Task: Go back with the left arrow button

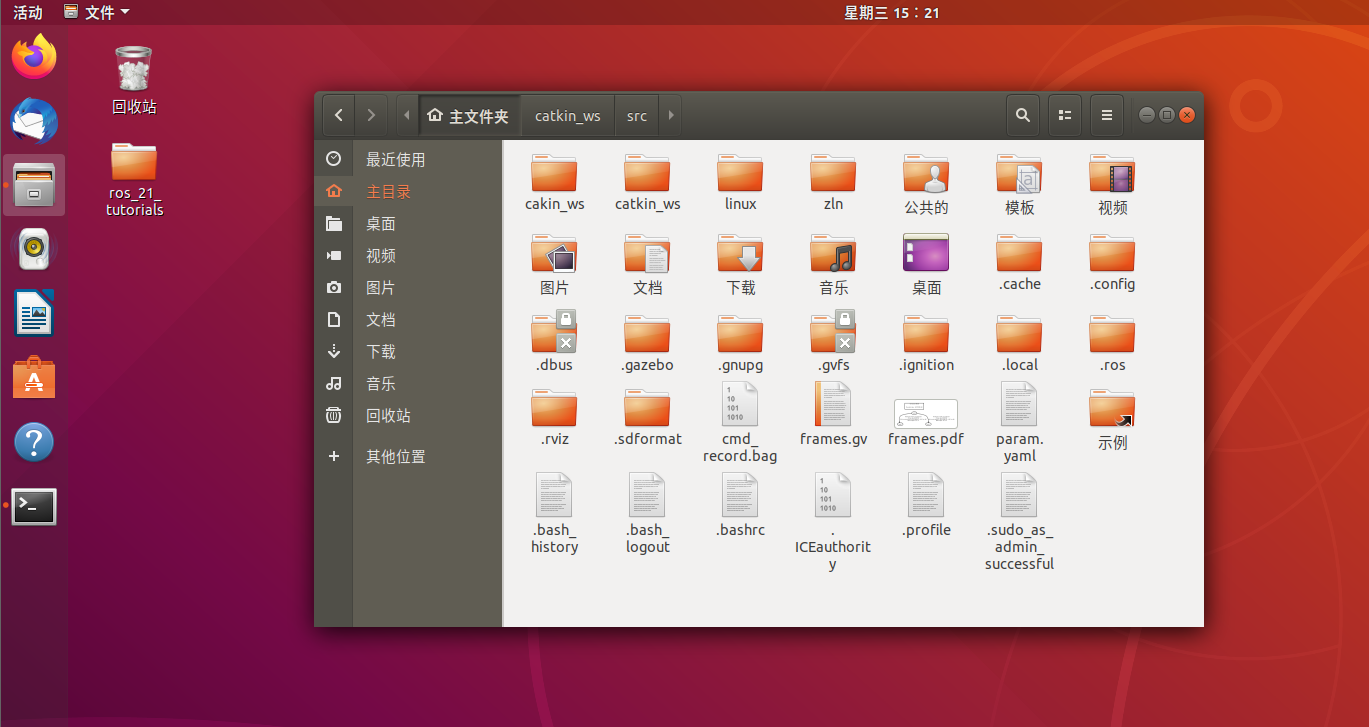Action: coord(339,115)
